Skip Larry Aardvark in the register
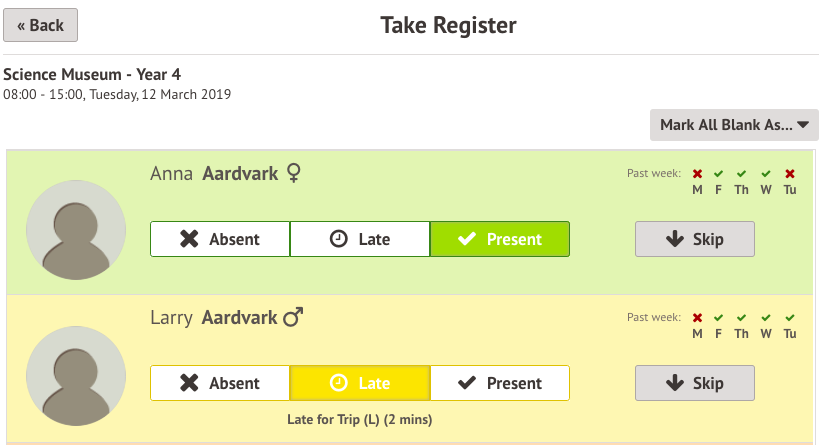The image size is (823, 445). (x=695, y=383)
